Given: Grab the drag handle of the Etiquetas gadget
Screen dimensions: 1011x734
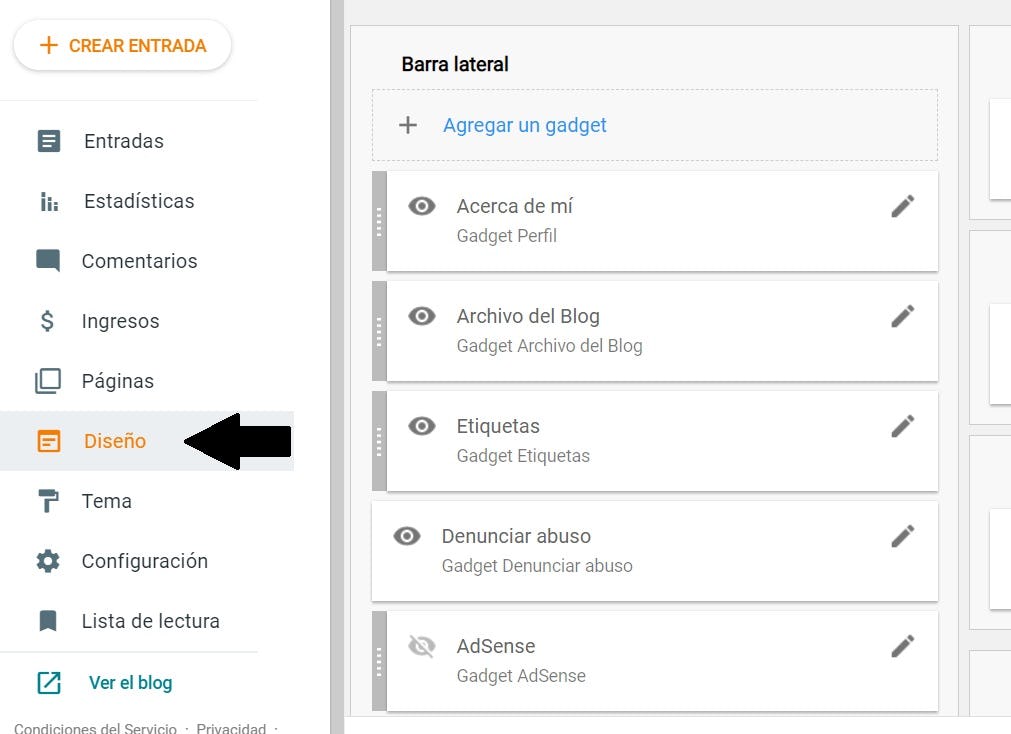Looking at the screenshot, I should [379, 441].
